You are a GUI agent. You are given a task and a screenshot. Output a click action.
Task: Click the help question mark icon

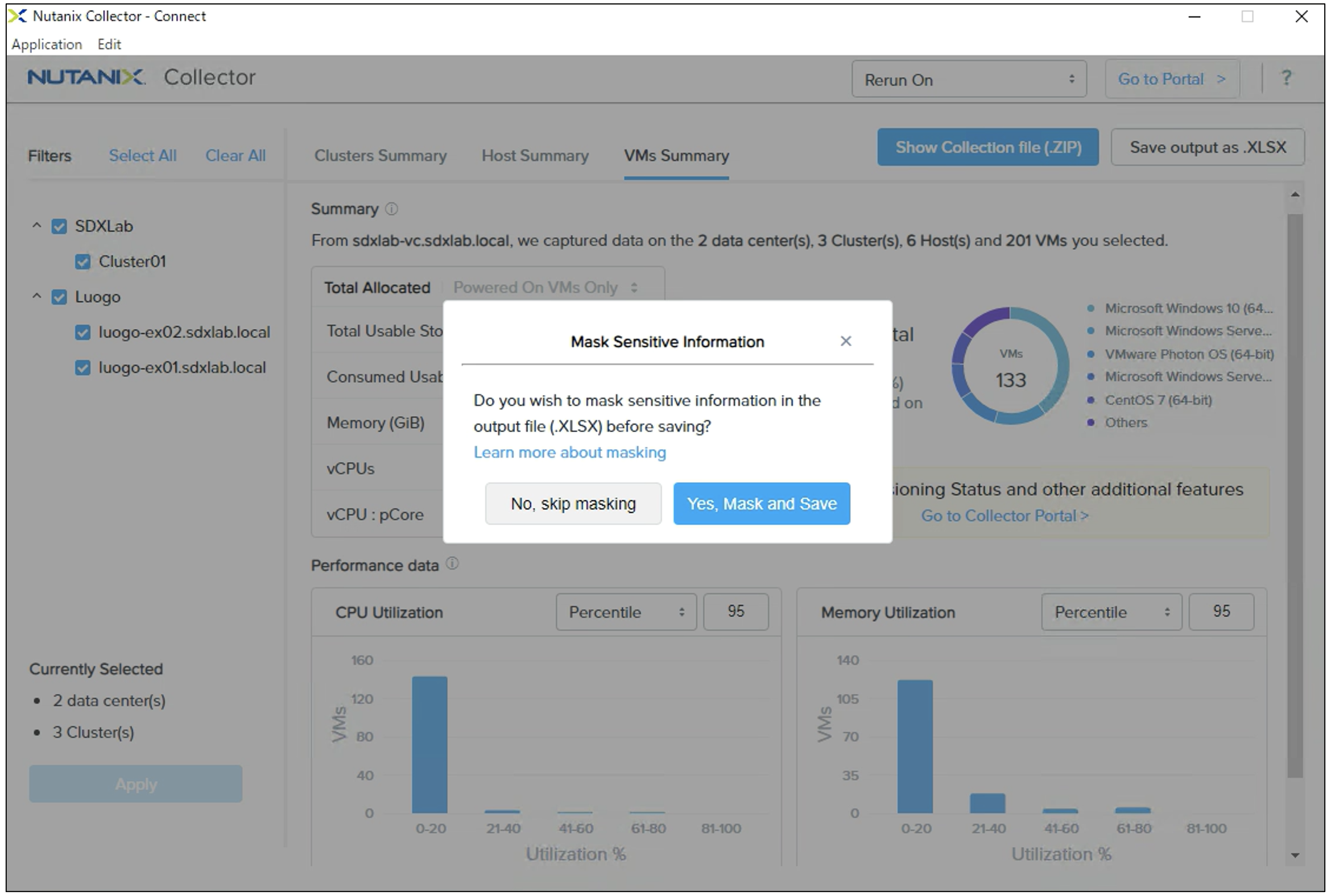coord(1287,78)
